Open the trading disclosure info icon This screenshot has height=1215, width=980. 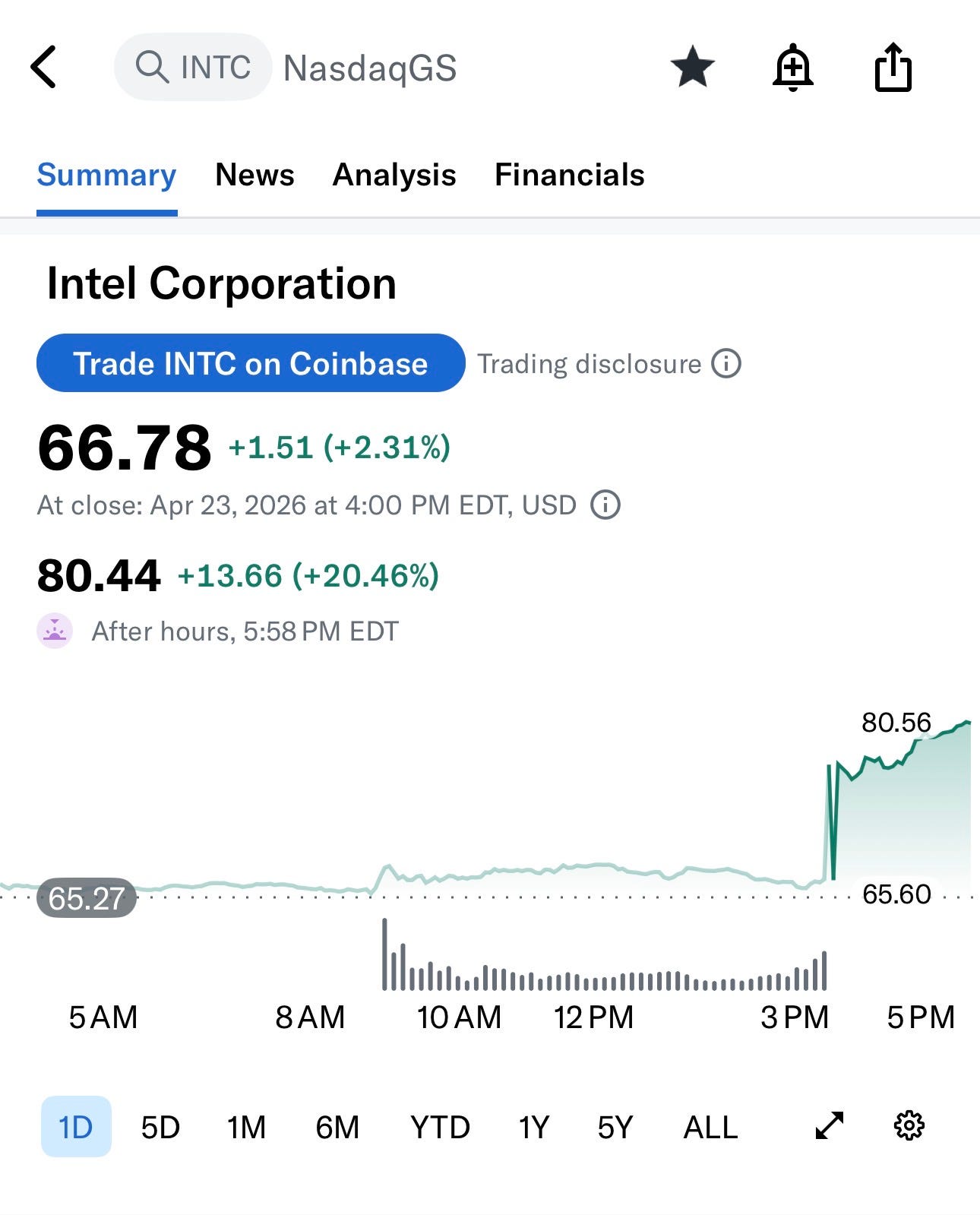726,363
